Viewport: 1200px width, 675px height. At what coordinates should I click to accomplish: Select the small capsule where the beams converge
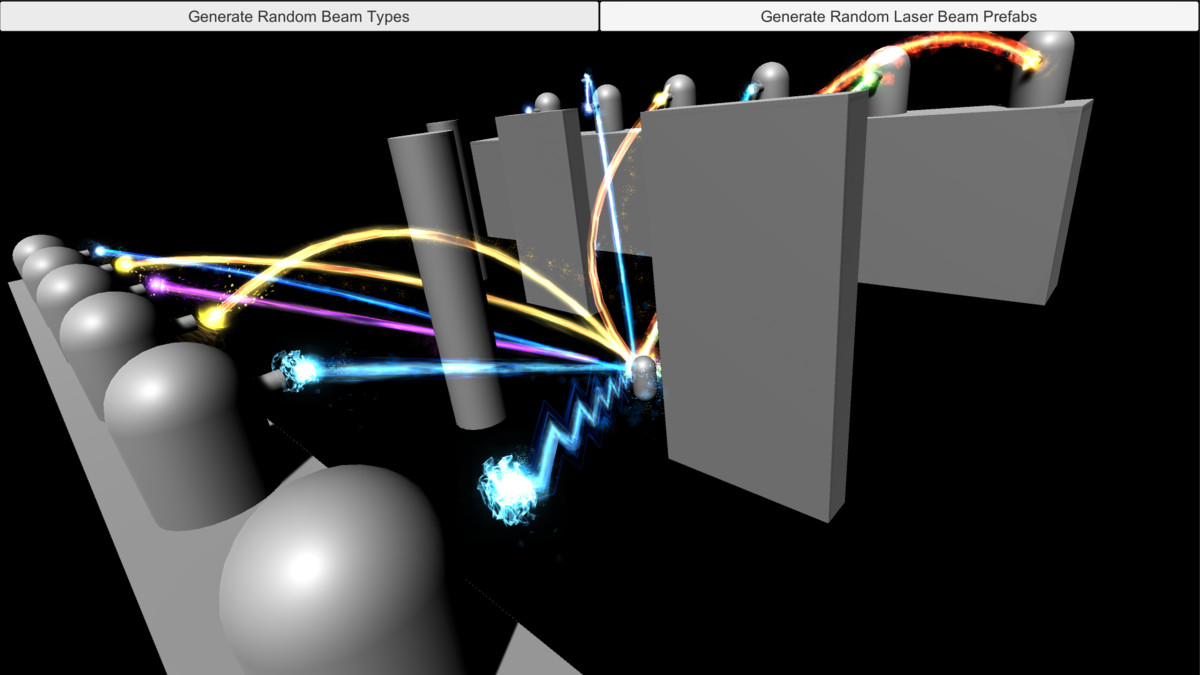coord(643,376)
